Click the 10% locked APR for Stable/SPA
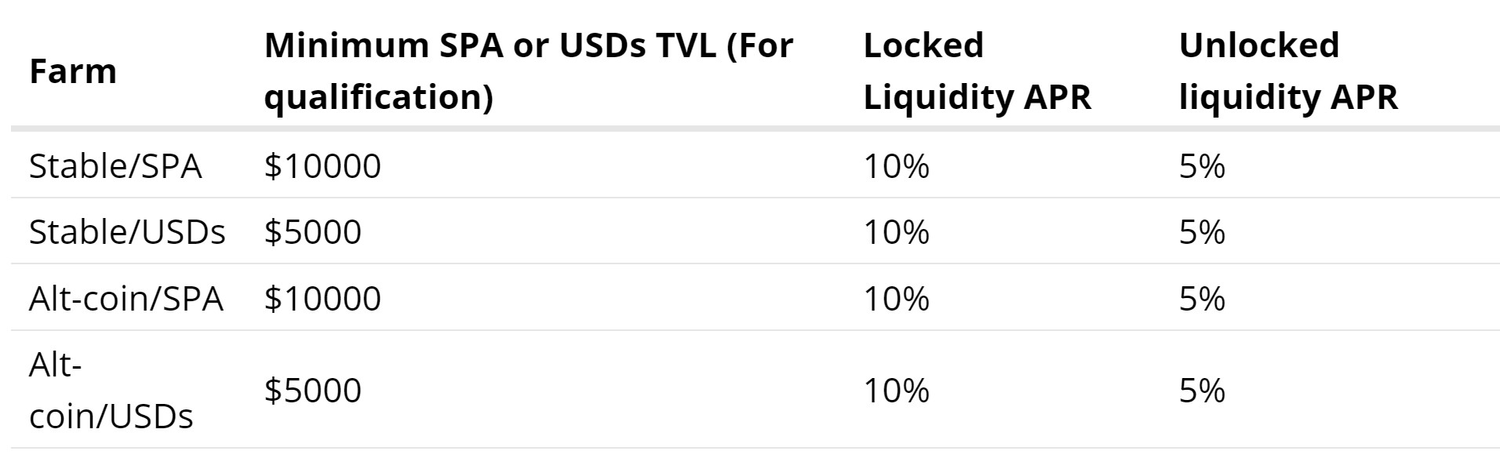The width and height of the screenshot is (1500, 476). click(x=896, y=166)
